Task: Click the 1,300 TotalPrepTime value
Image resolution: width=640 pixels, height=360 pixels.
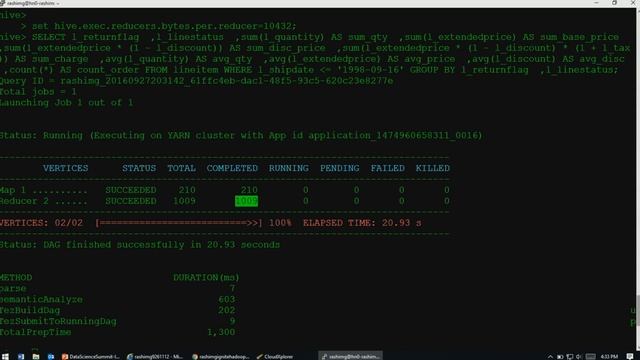Action: [221, 333]
